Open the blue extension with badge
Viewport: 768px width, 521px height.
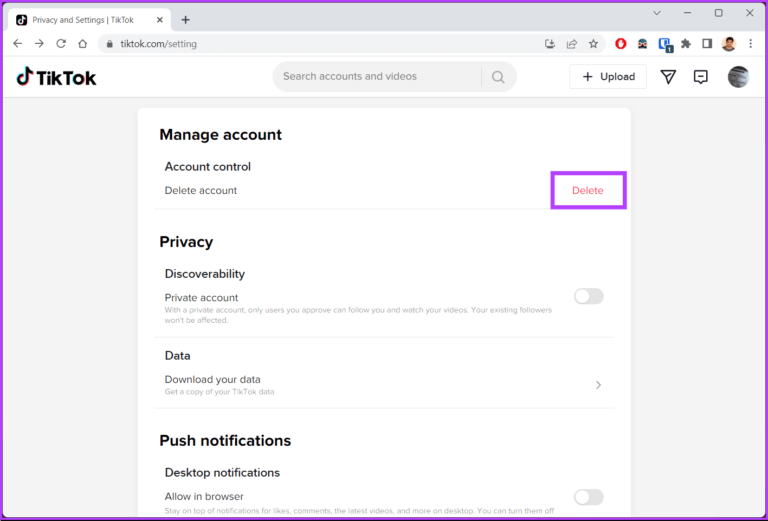665,45
